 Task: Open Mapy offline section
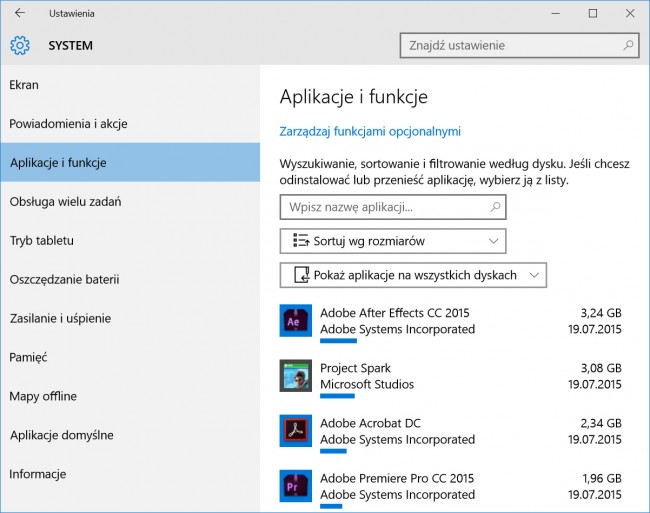point(130,396)
